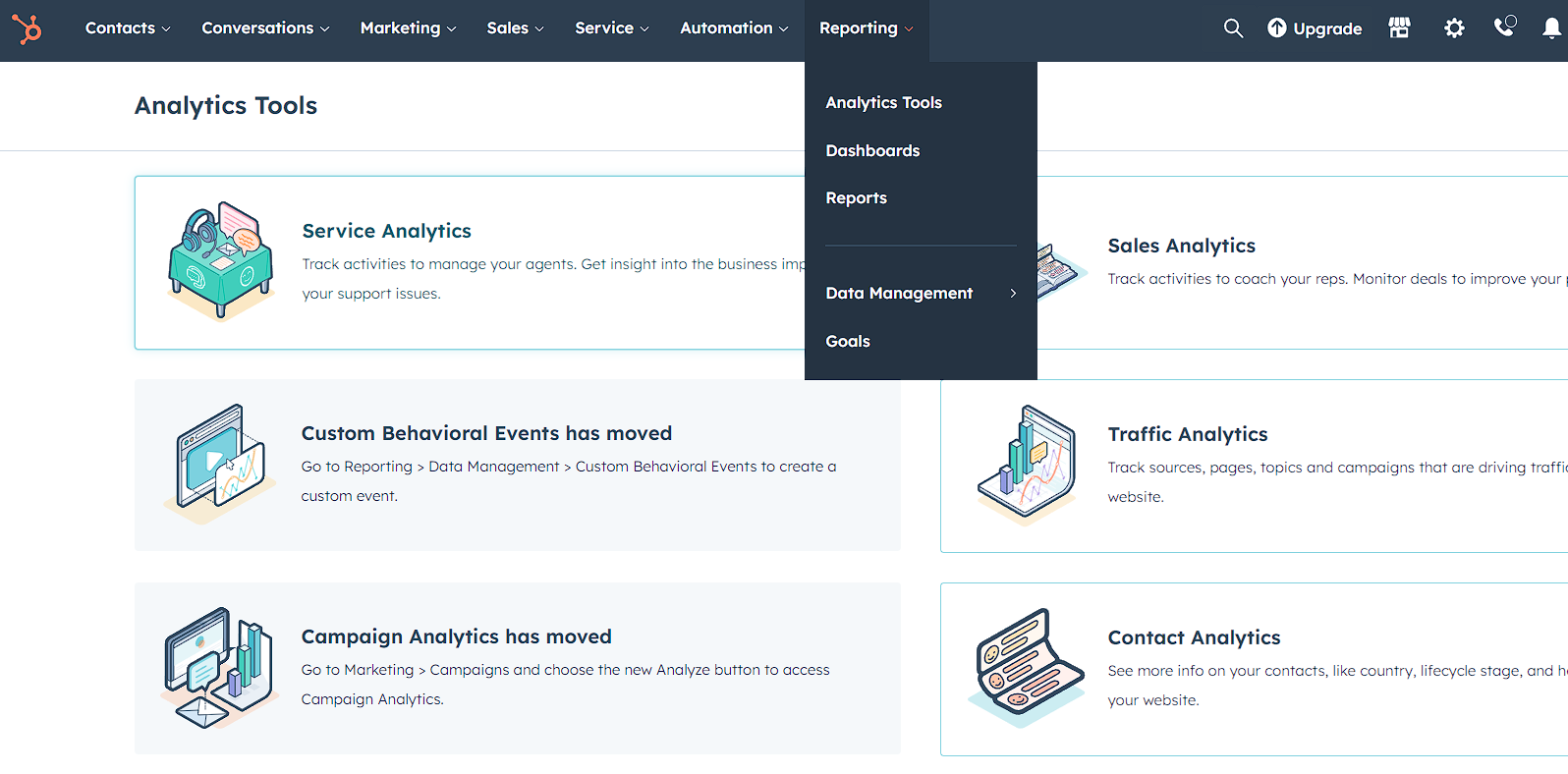
Task: Open the Notifications bell icon
Action: 1551,28
